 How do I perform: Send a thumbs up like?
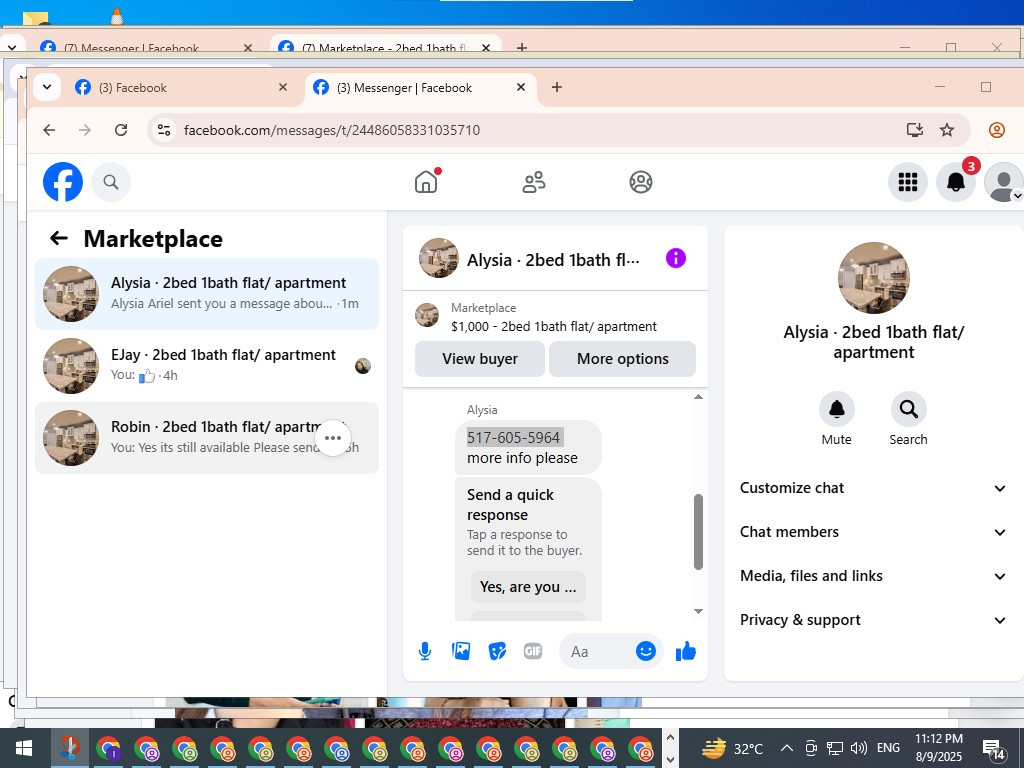tap(686, 651)
